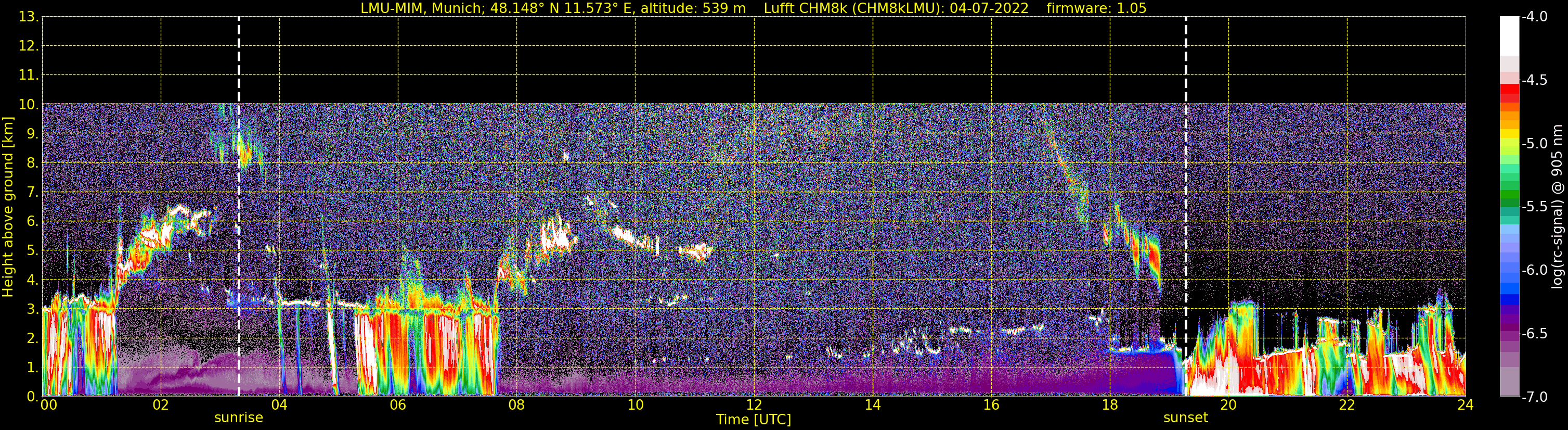The image size is (1568, 430).
Task: Click the height axis tick label '4.'
Action: (x=33, y=280)
